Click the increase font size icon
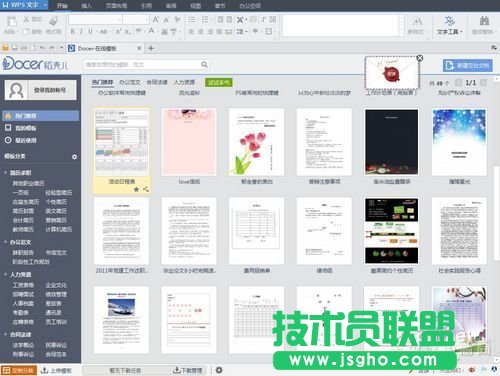Viewport: 500px width, 376px height. pyautogui.click(x=156, y=20)
